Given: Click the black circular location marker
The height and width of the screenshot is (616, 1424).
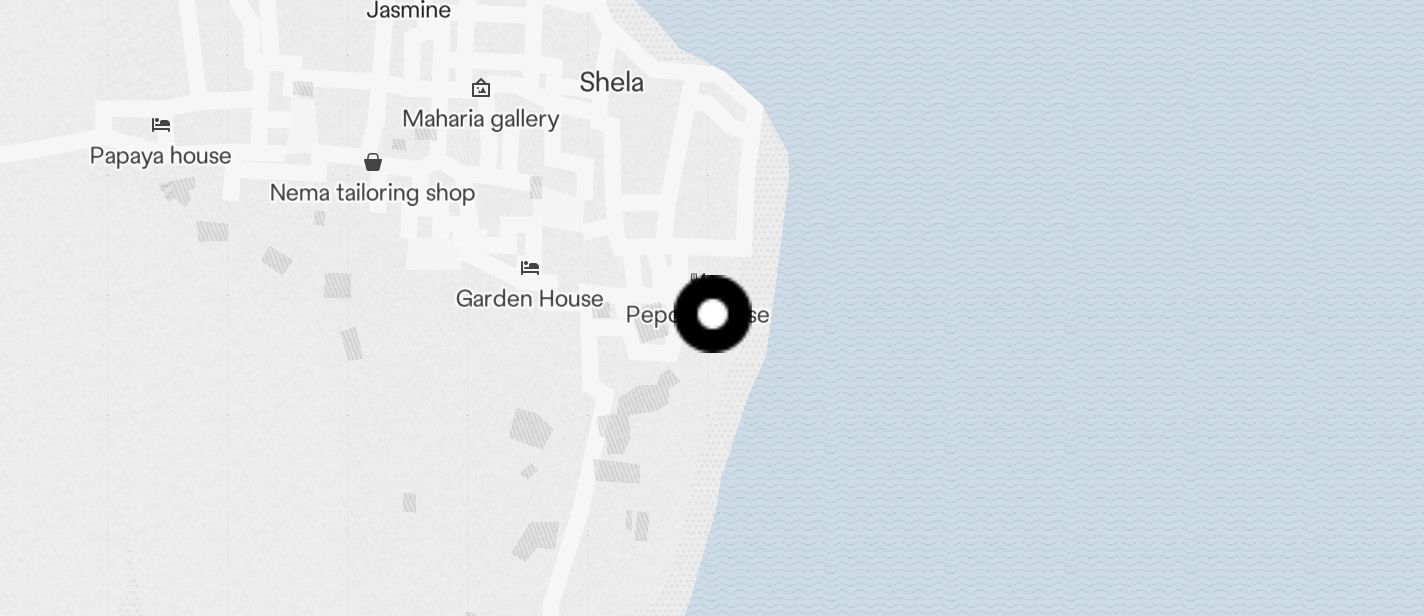Looking at the screenshot, I should click(713, 314).
